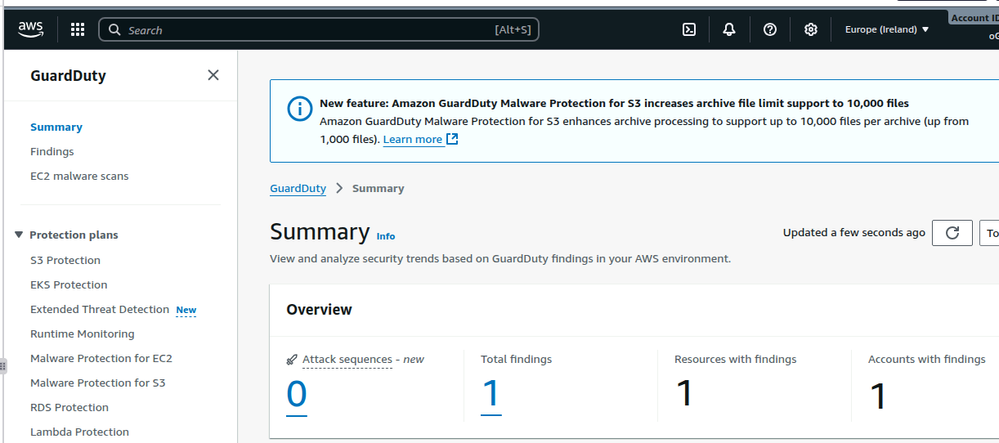Collapse the Protection plans section
Viewport: 999px width, 443px height.
[x=19, y=235]
